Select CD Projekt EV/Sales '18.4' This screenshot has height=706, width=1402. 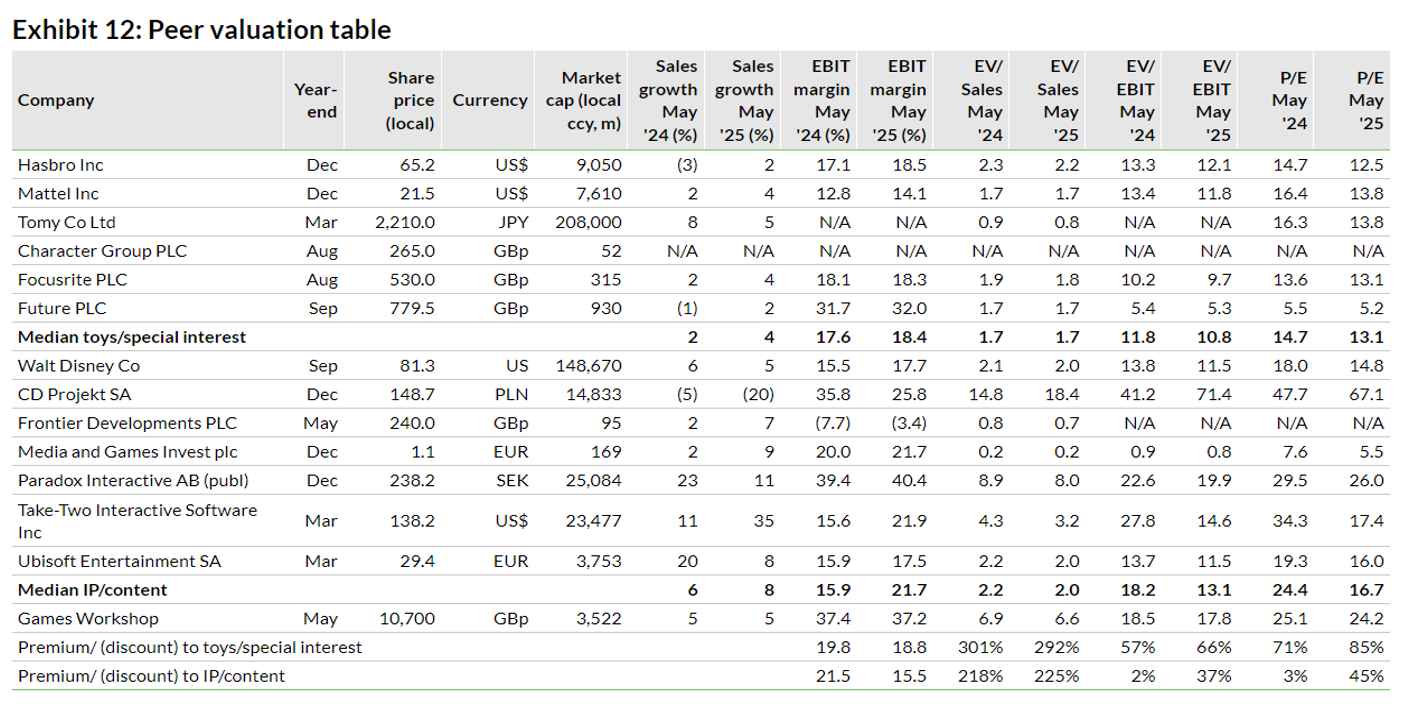pyautogui.click(x=1064, y=395)
